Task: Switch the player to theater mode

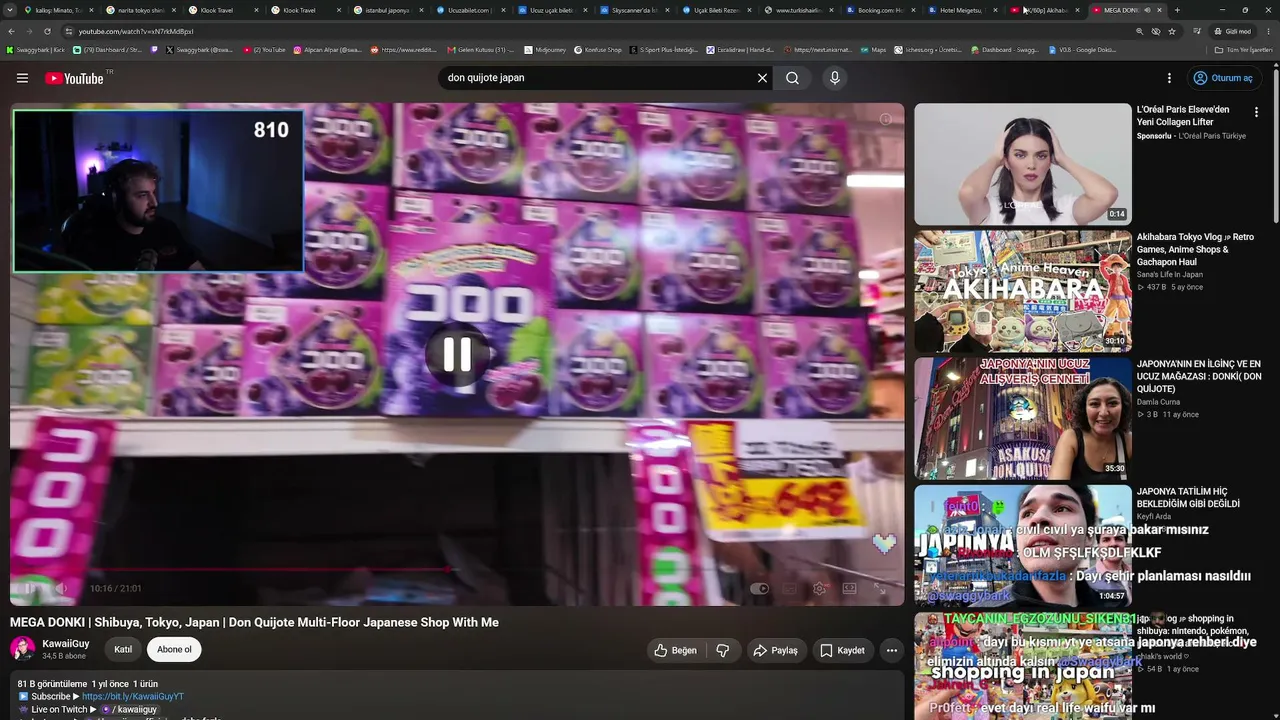Action: 850,589
